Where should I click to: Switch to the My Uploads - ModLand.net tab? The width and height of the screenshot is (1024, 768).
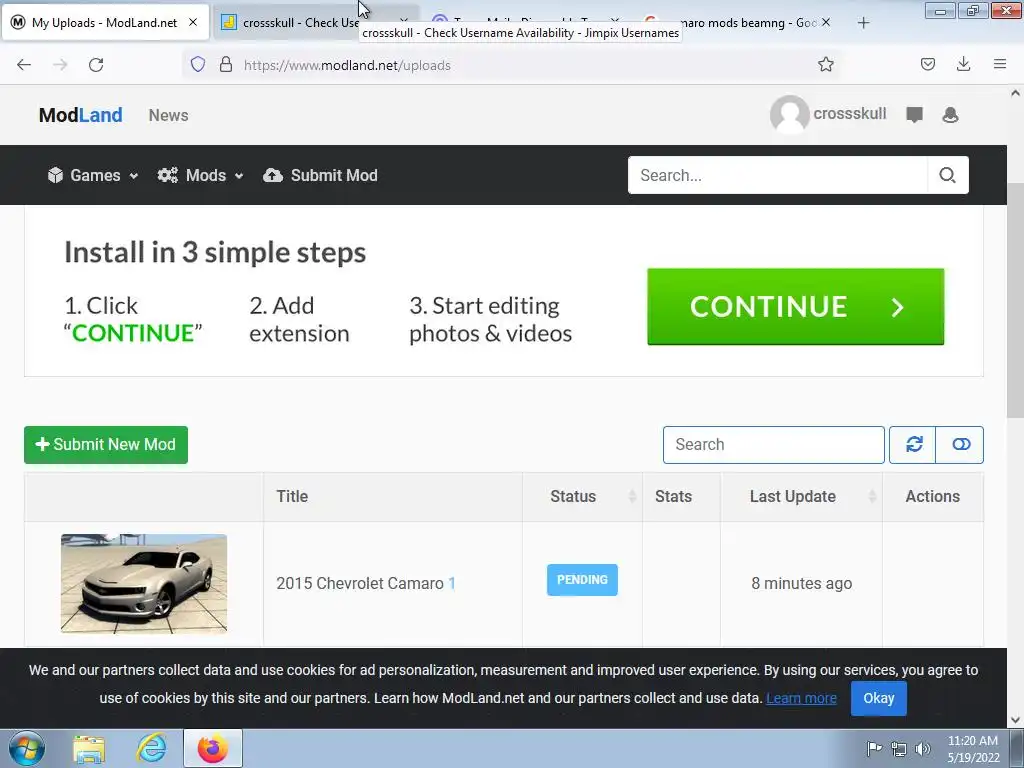[x=104, y=22]
